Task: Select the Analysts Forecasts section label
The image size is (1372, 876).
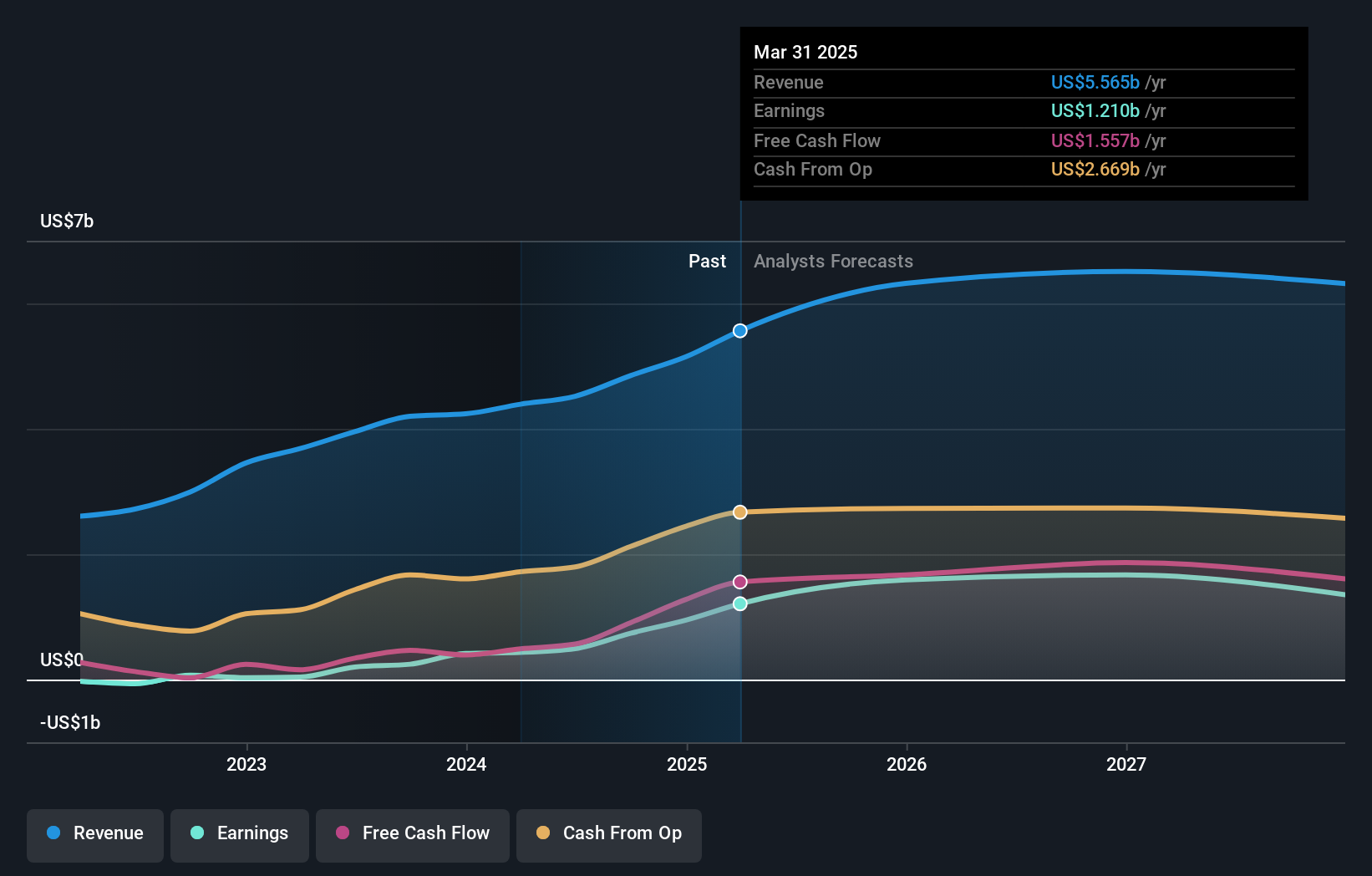Action: pyautogui.click(x=832, y=261)
